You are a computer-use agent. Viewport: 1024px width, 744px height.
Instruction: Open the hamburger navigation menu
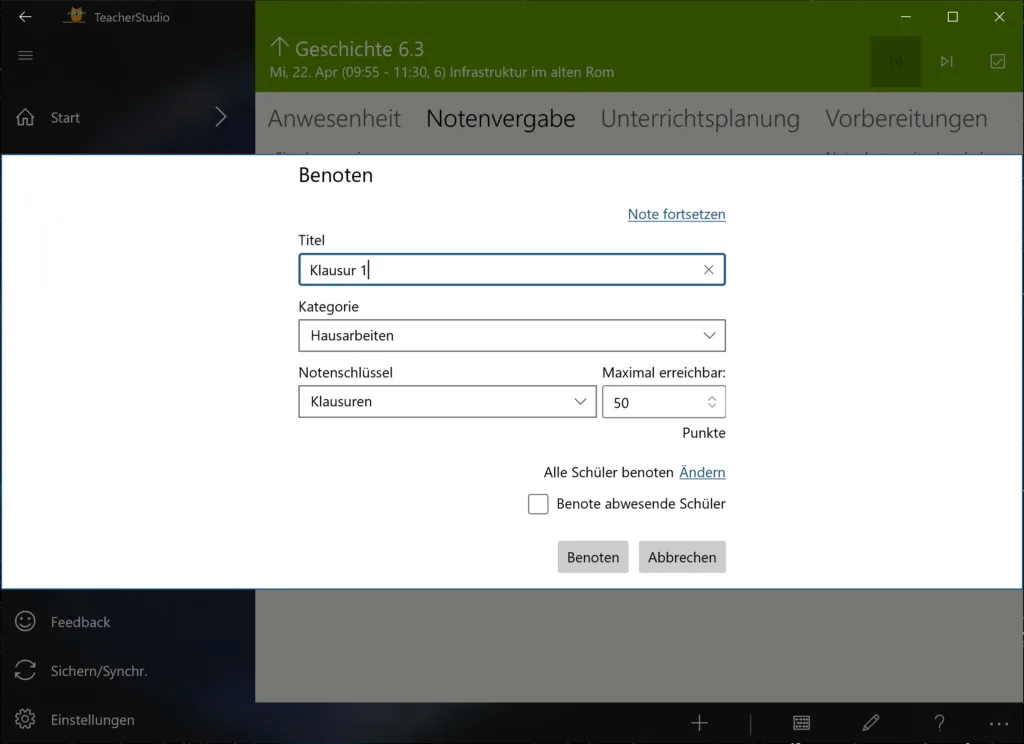tap(25, 55)
